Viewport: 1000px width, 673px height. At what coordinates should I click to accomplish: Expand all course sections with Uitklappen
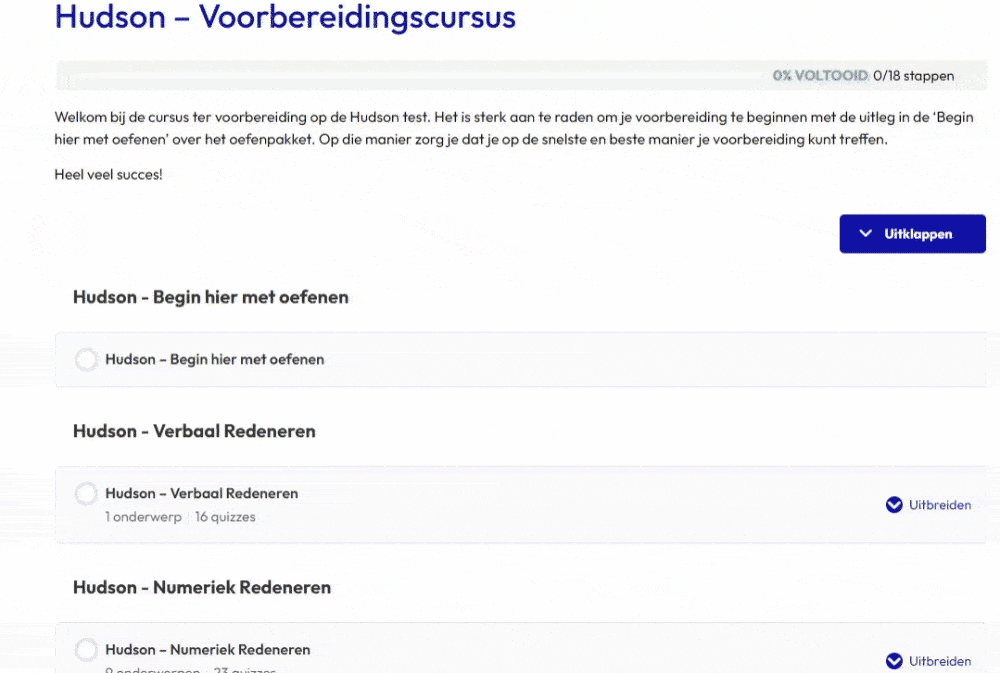point(912,233)
